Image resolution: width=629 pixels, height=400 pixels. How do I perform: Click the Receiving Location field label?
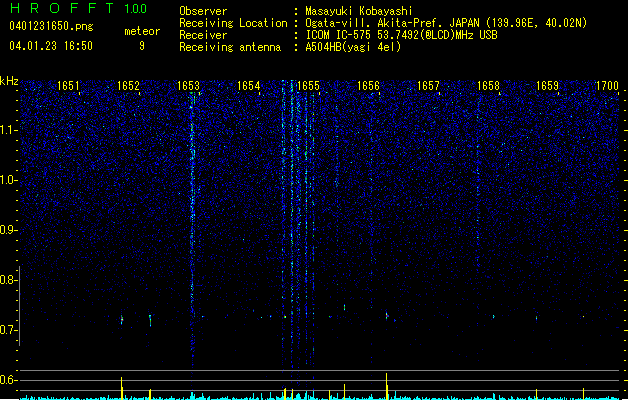pyautogui.click(x=233, y=23)
